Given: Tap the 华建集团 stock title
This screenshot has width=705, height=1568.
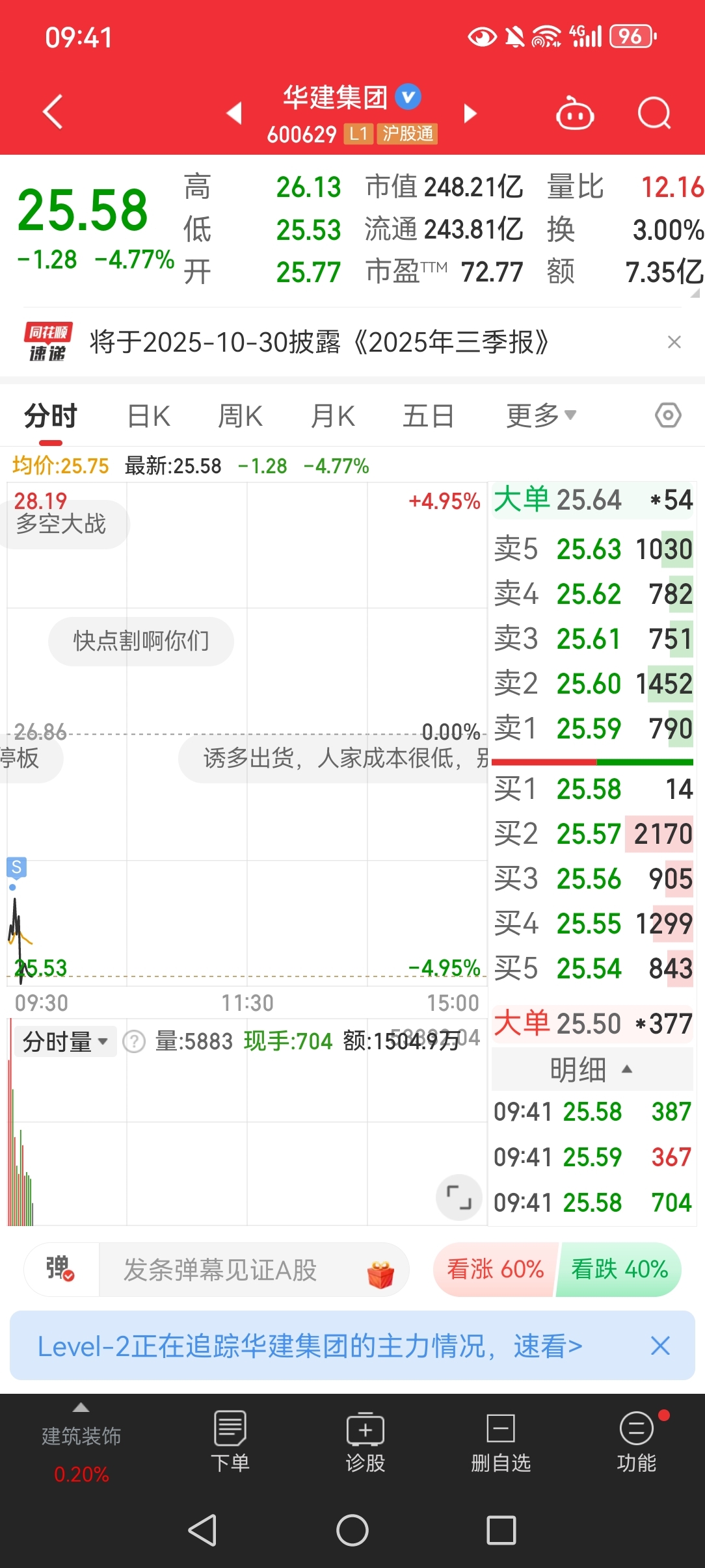Looking at the screenshot, I should 336,98.
